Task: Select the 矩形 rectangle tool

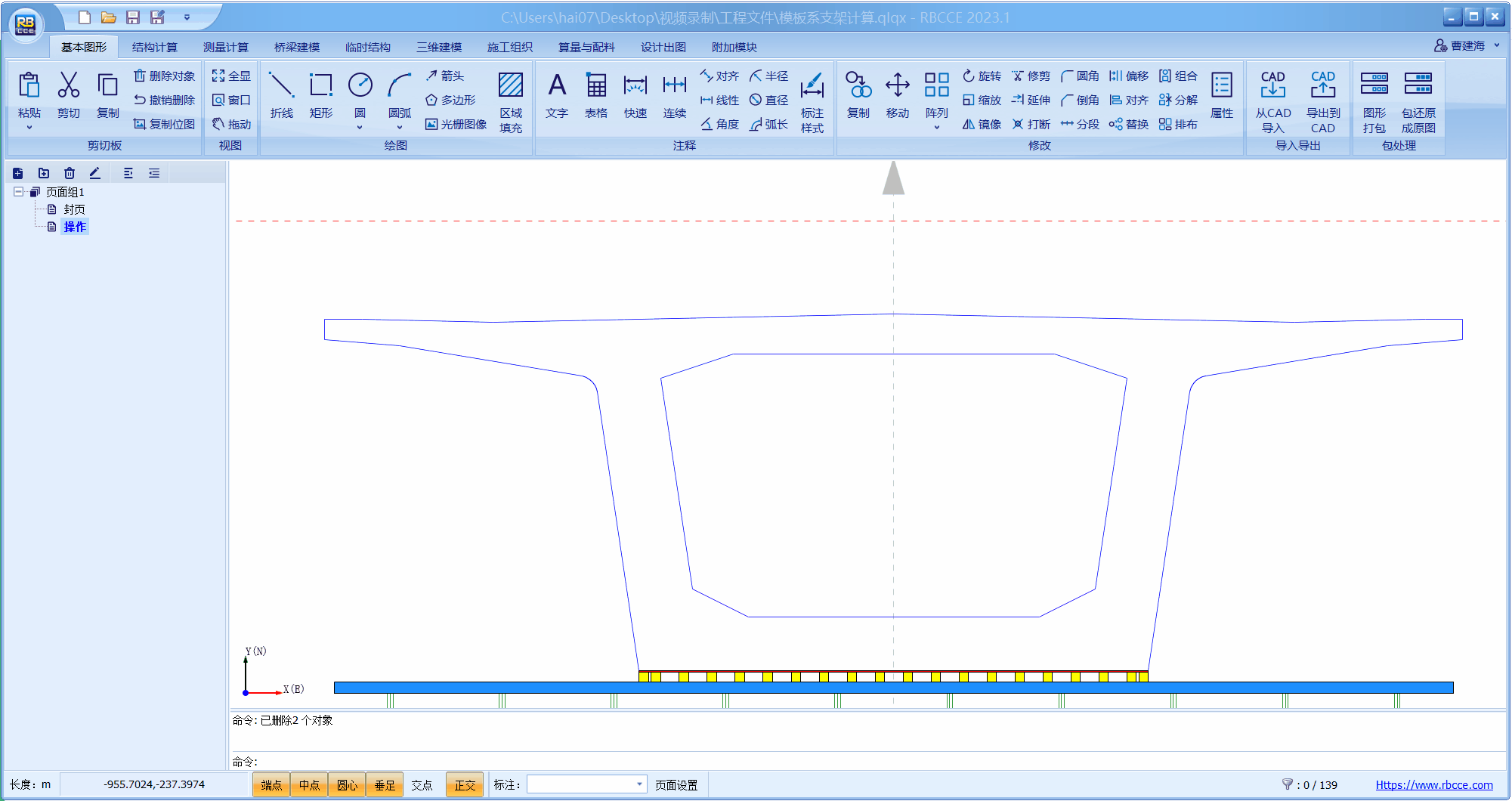Action: pos(320,94)
